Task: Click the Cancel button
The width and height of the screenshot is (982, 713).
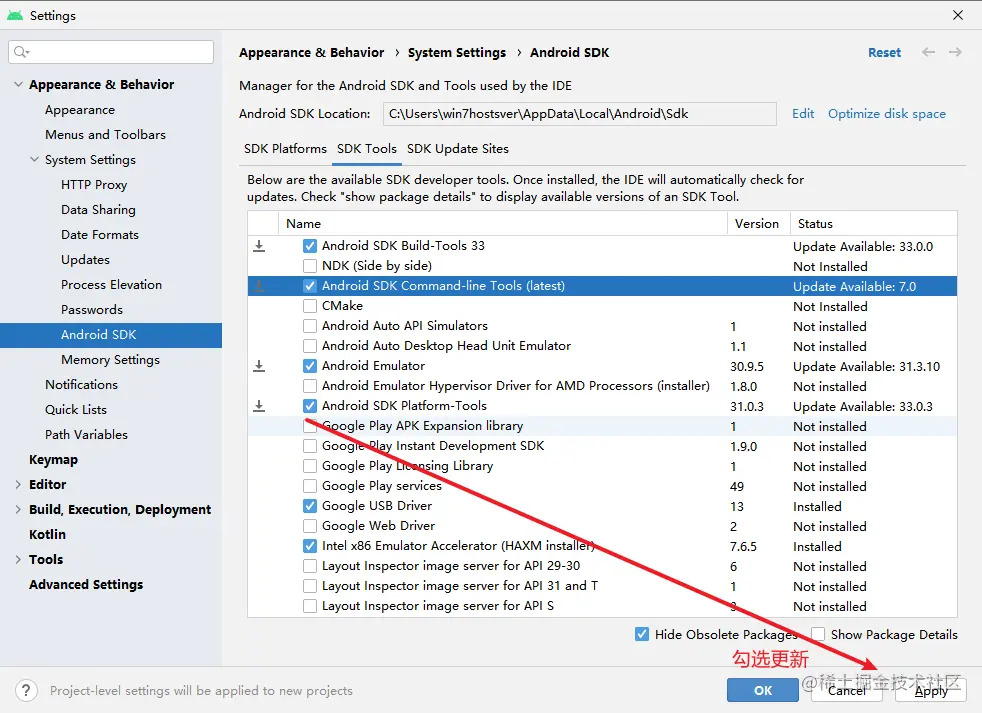Action: tap(847, 690)
